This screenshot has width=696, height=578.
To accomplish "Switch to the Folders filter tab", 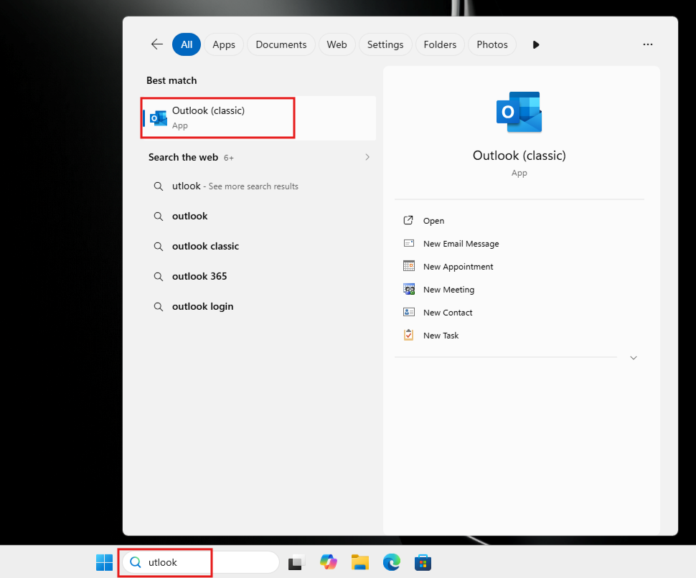I will 440,44.
